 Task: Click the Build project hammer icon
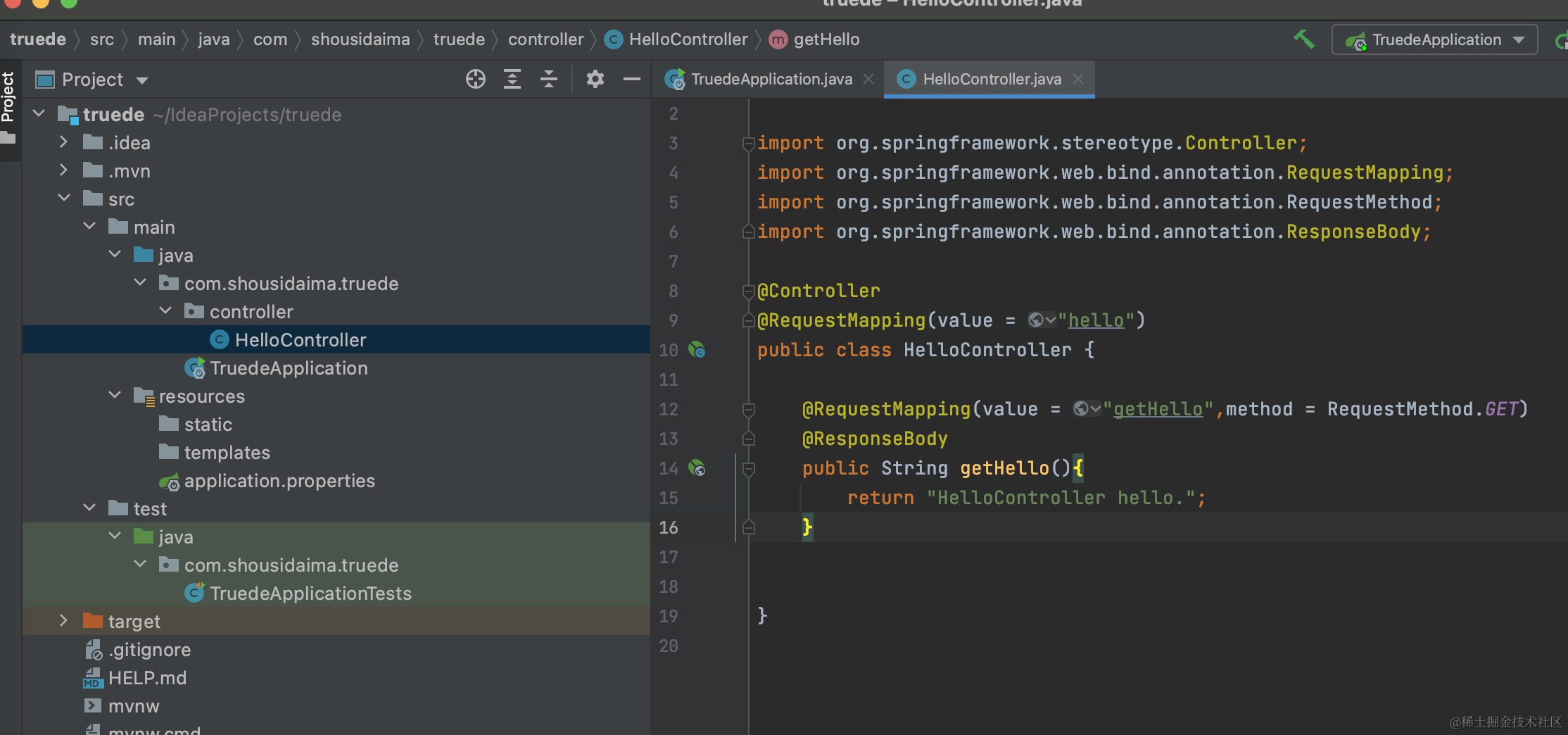(1303, 39)
